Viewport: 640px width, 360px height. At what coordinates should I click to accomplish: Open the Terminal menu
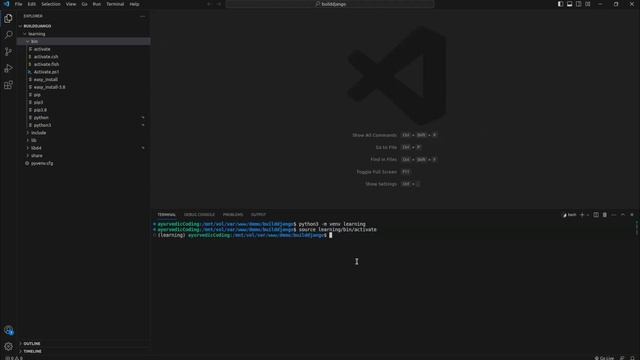pyautogui.click(x=115, y=4)
